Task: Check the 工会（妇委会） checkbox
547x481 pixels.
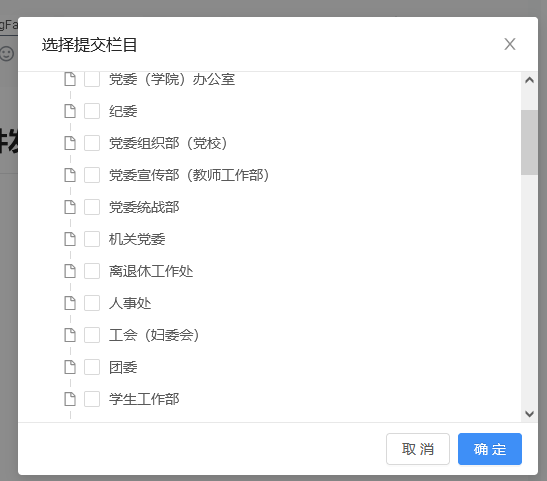Action: [x=92, y=335]
